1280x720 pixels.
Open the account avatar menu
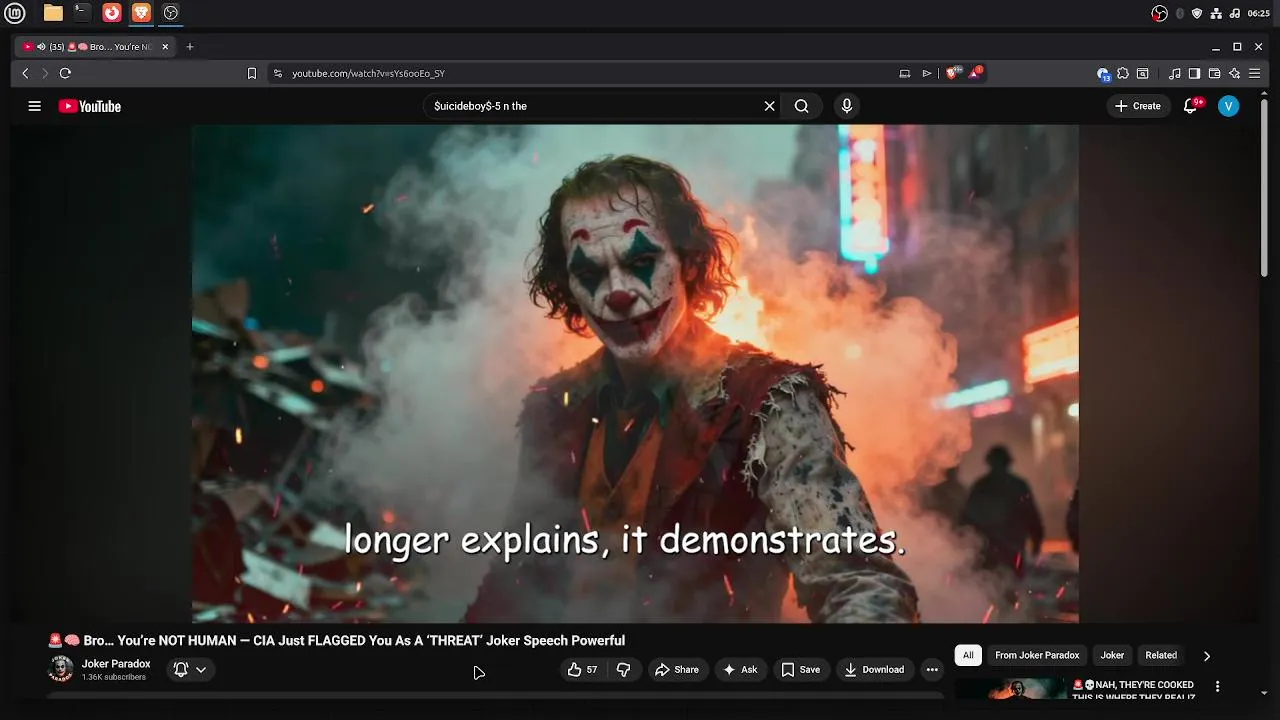[1228, 106]
